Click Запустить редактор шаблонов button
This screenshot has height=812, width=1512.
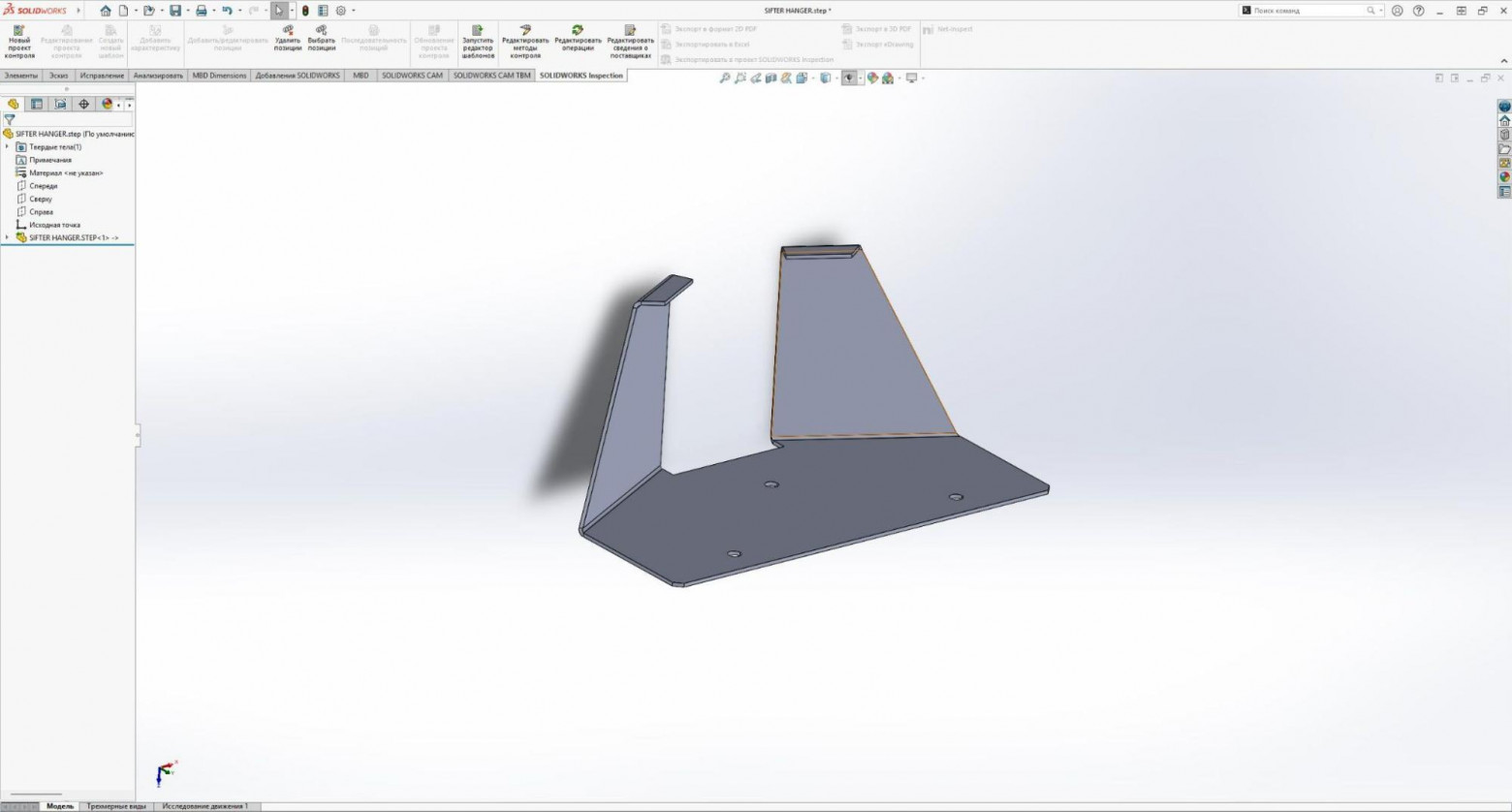pyautogui.click(x=478, y=43)
